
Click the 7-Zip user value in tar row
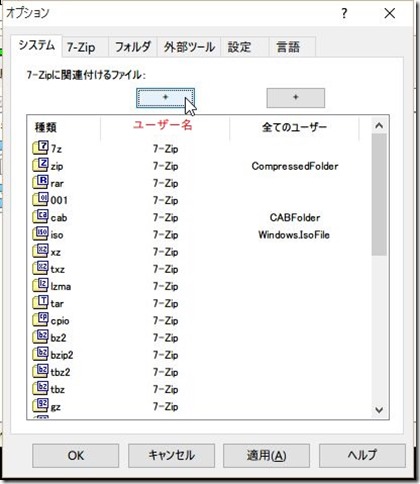click(166, 304)
